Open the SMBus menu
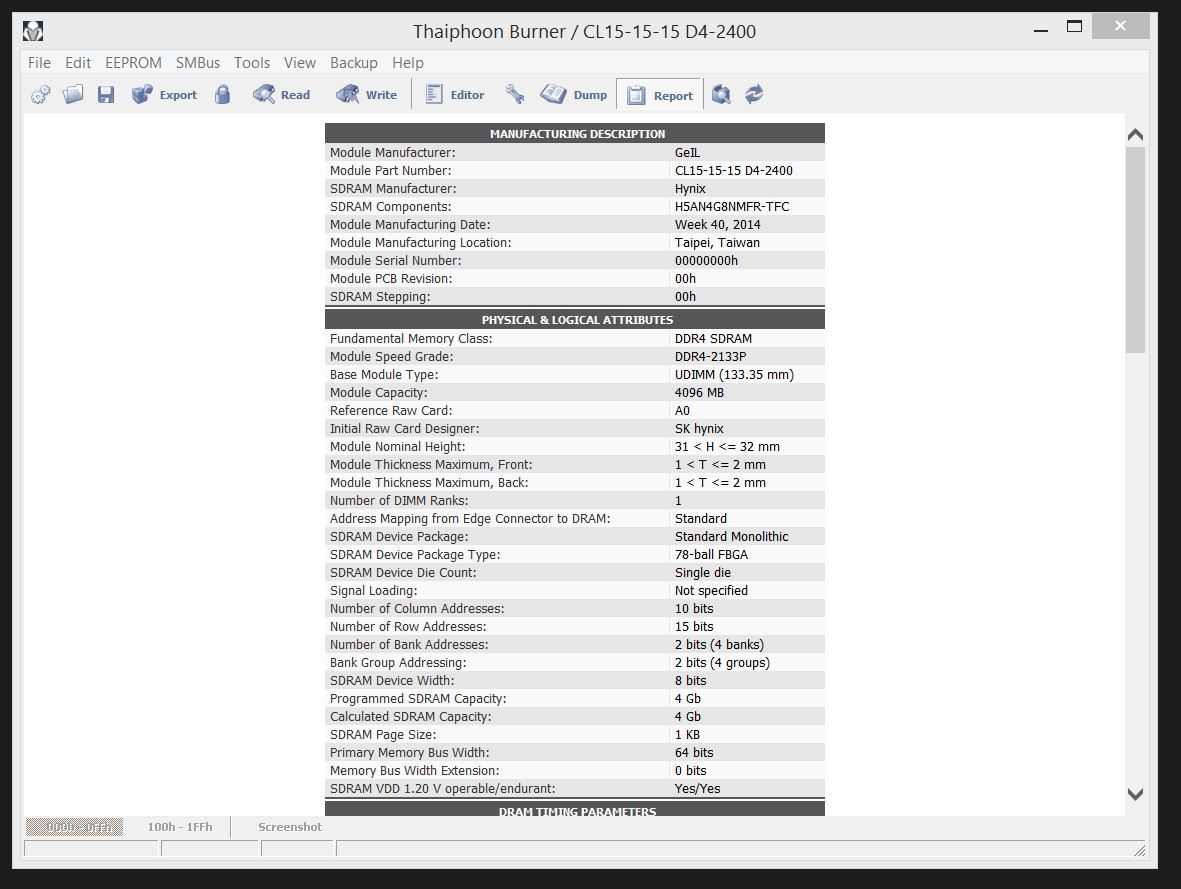Image resolution: width=1181 pixels, height=889 pixels. click(198, 63)
